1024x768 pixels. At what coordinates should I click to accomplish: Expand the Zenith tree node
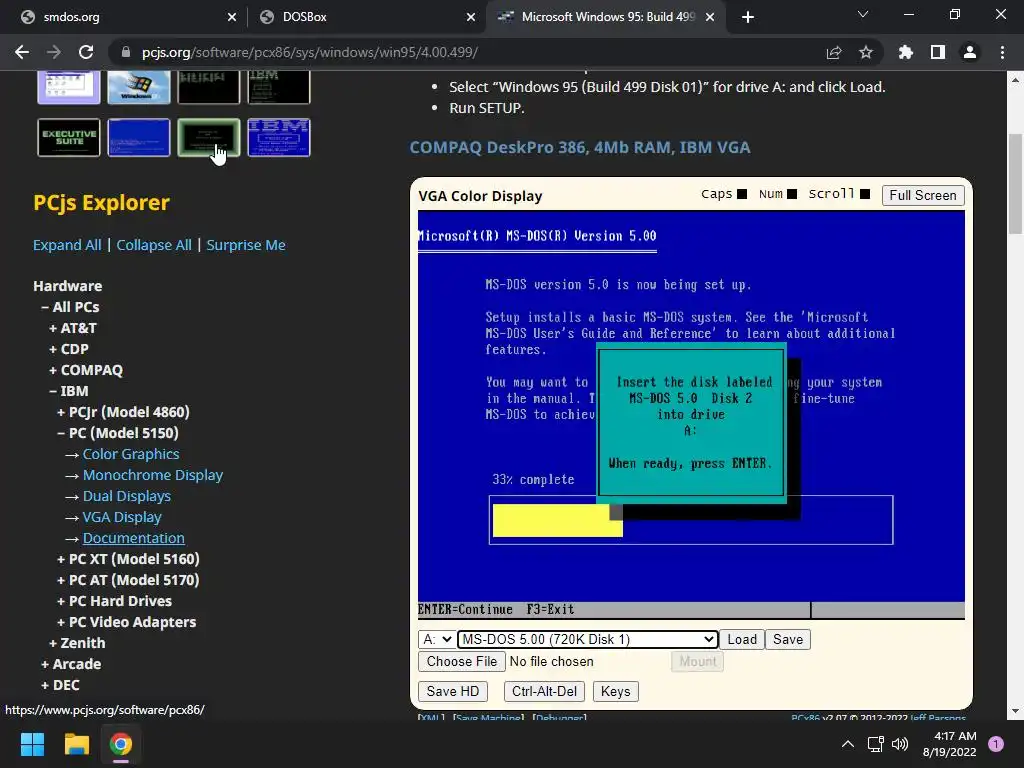[77, 643]
